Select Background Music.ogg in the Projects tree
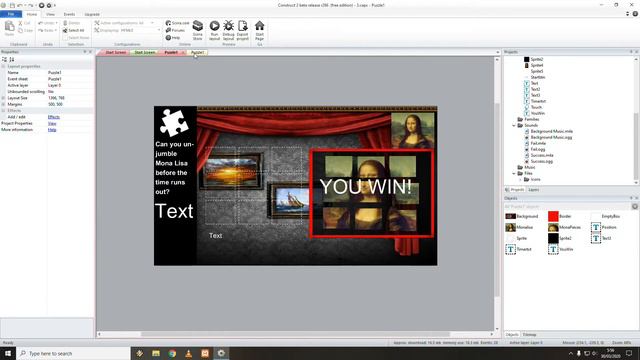 click(548, 138)
